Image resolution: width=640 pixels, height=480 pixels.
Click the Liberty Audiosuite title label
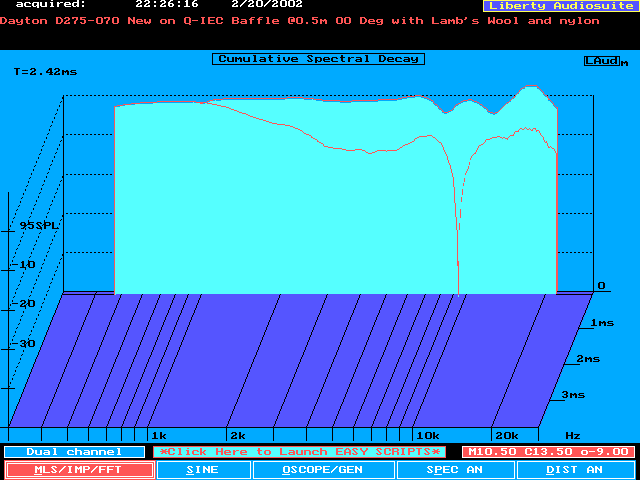(561, 6)
